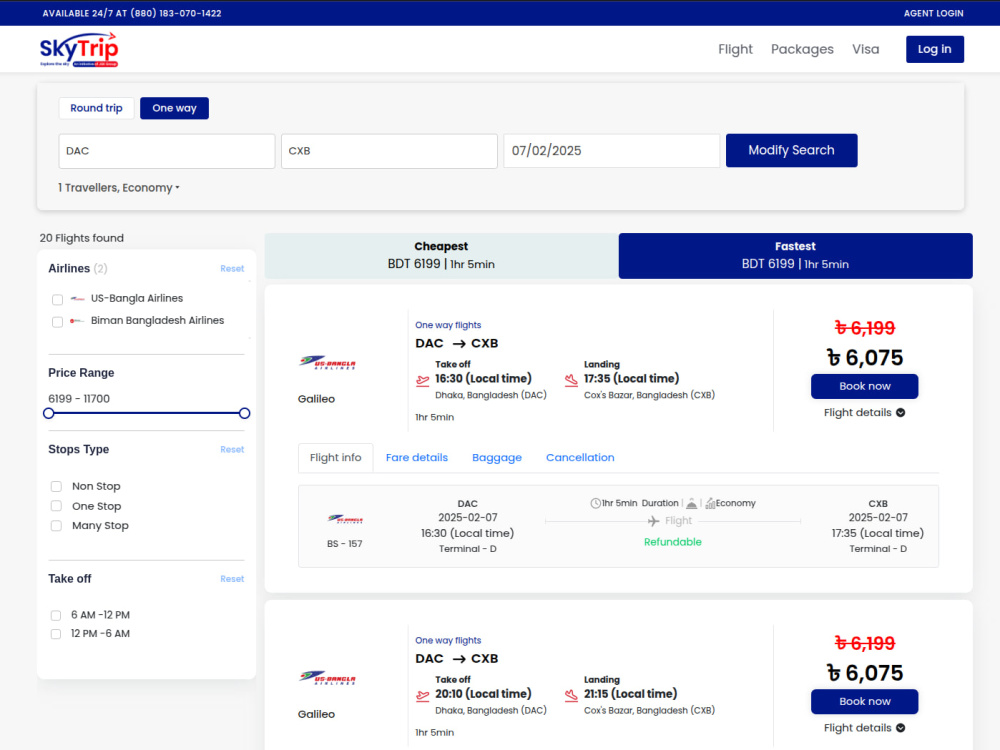1000x750 pixels.
Task: Open the Baggage tab
Action: pyautogui.click(x=497, y=458)
